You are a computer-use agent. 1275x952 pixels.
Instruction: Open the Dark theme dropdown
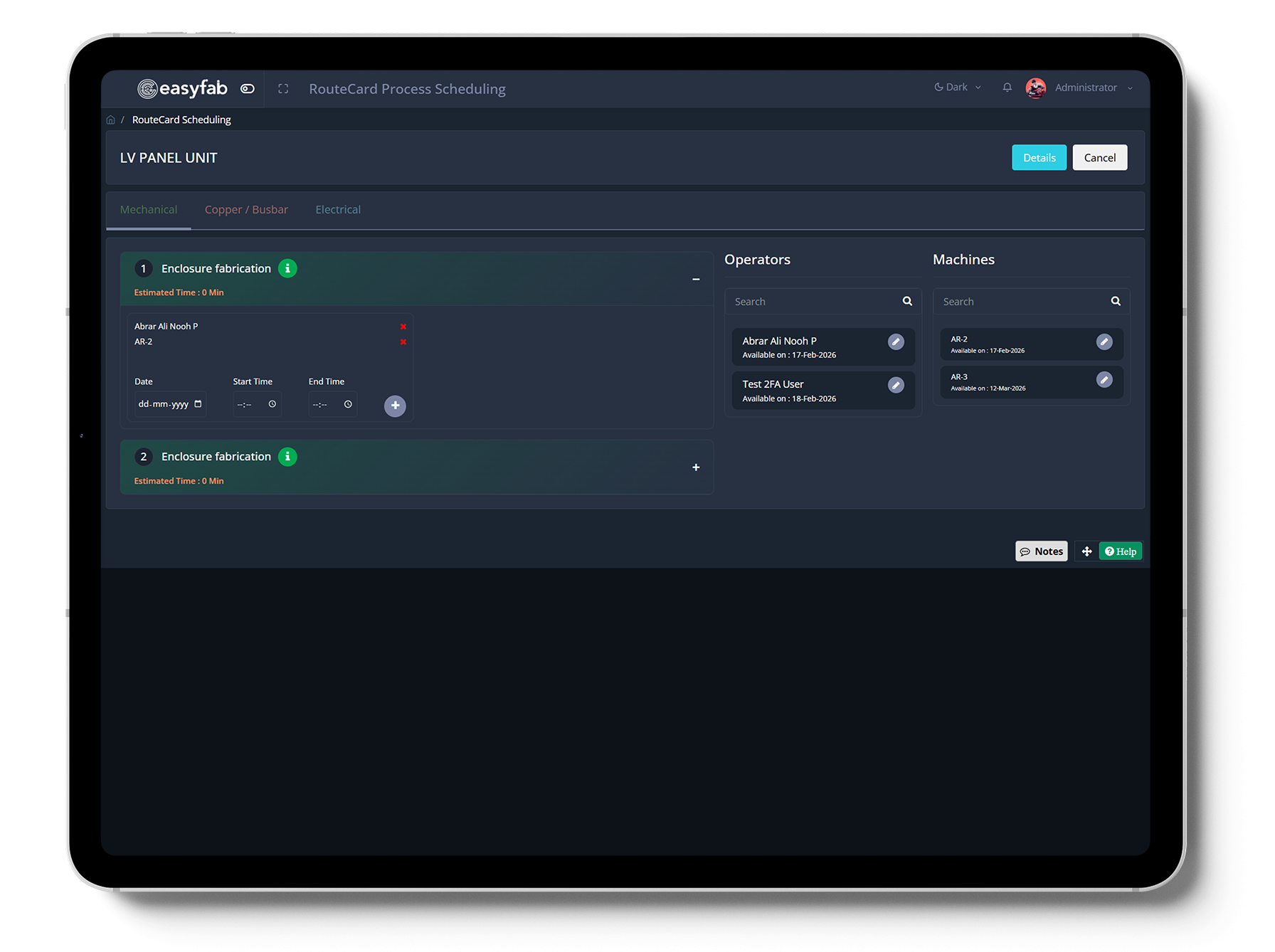[x=958, y=87]
